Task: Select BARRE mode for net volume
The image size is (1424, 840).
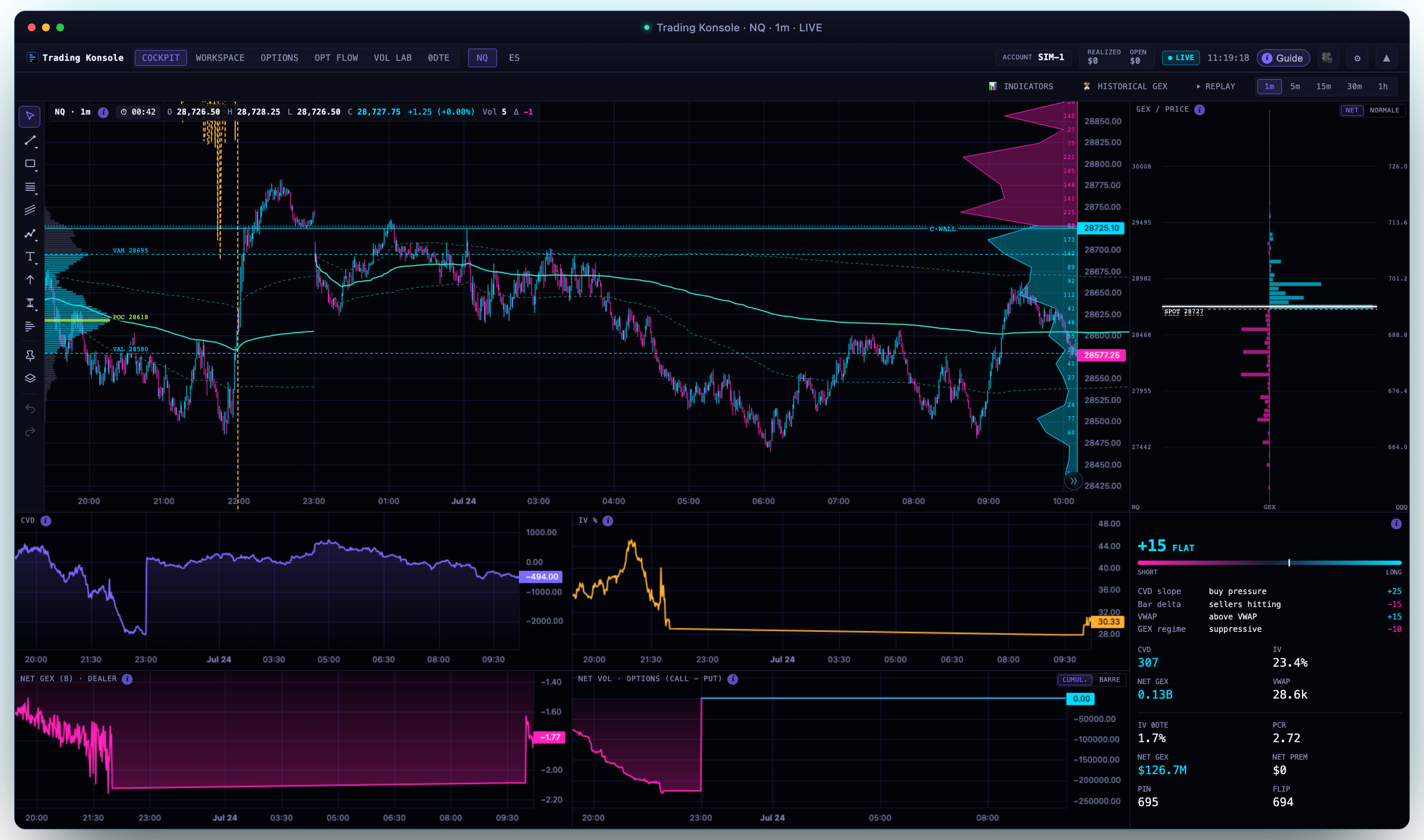Action: point(1109,679)
